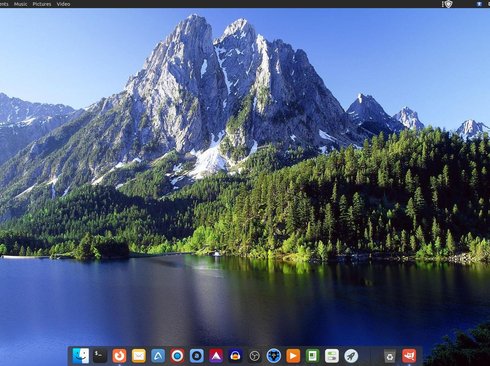Open the headphones music app icon
Viewport: 490px width, 366px height.
coord(235,356)
